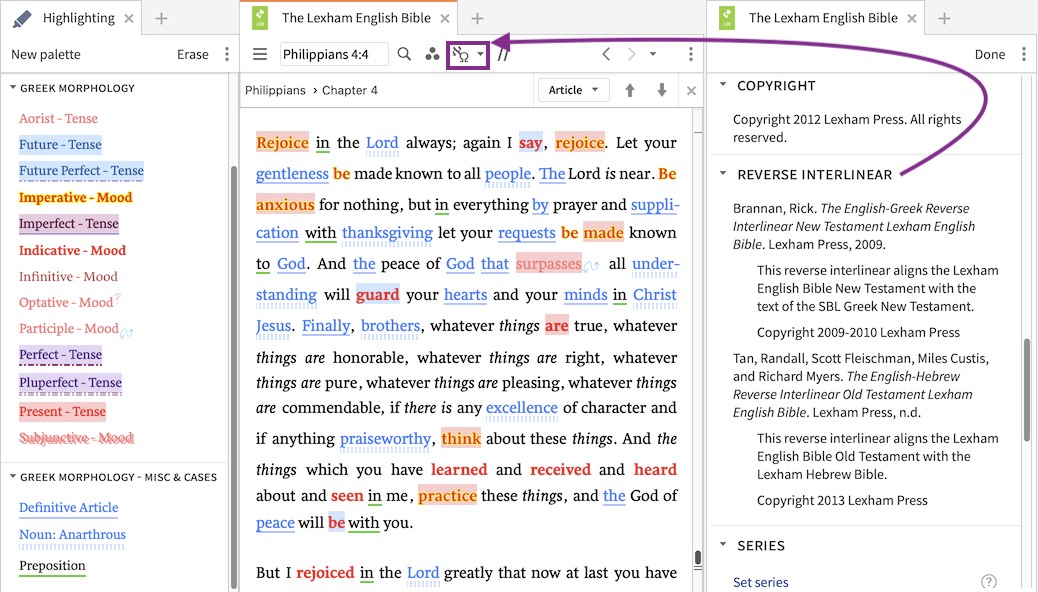Click the Highlighting pencil tab icon
This screenshot has height=592, width=1038.
21,19
